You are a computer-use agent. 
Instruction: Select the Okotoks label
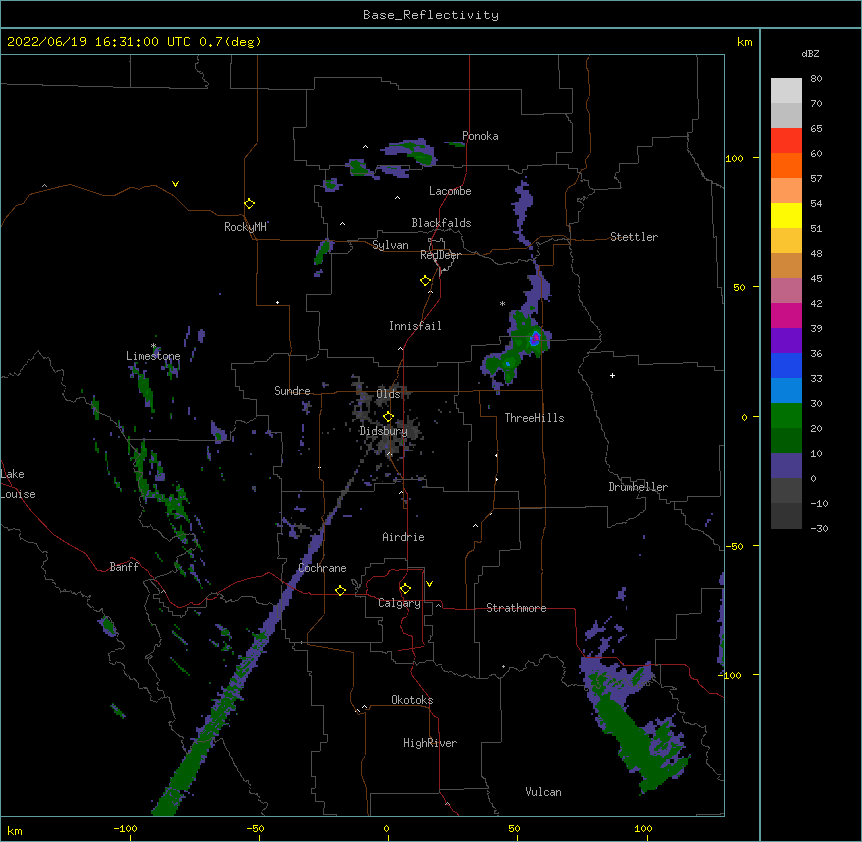412,700
